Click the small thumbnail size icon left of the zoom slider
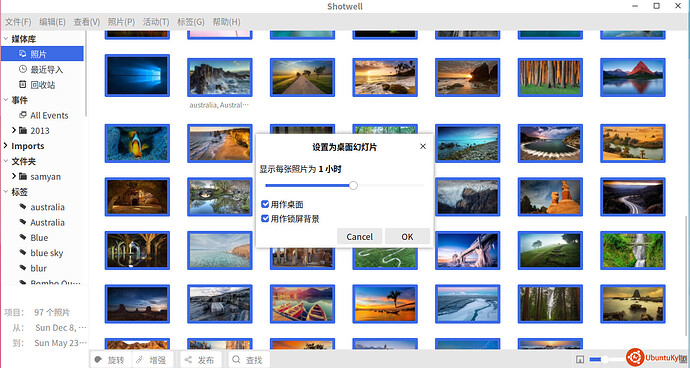Image resolution: width=690 pixels, height=368 pixels. (x=580, y=360)
